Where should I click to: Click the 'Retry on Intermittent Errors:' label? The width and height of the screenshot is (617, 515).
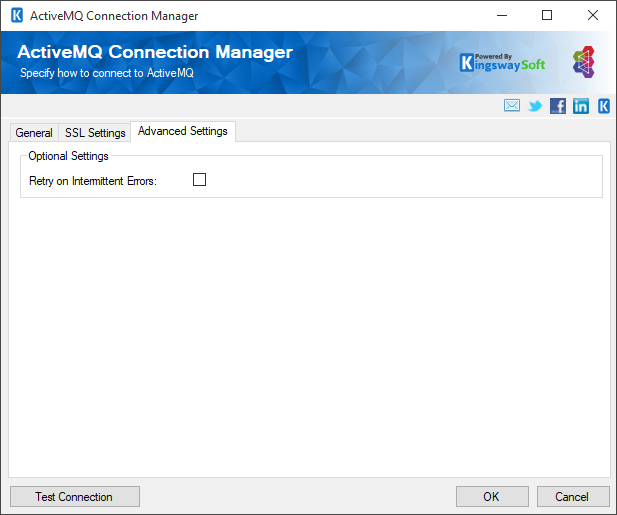point(93,181)
